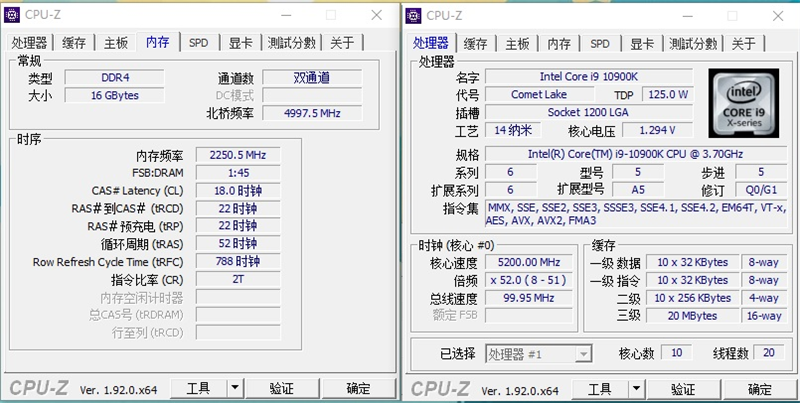Open 内存 tab in right CPU-Z window
The image size is (800, 403).
559,43
